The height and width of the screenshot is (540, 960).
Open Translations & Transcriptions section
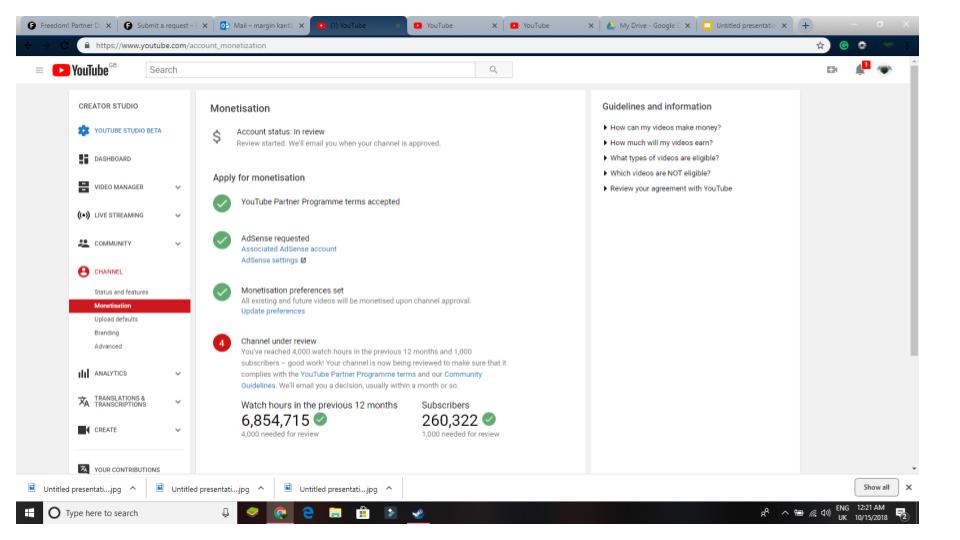pyautogui.click(x=120, y=401)
